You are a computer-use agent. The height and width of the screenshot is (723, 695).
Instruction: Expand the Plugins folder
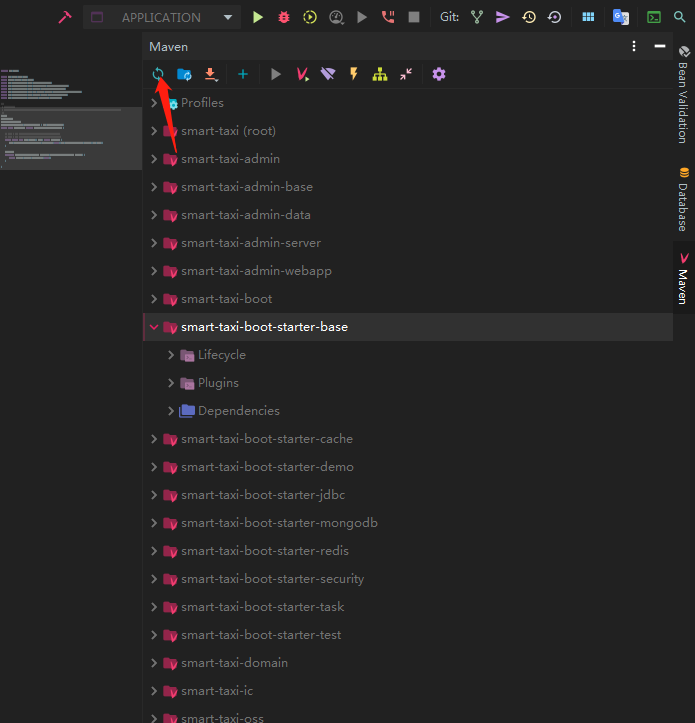click(171, 383)
